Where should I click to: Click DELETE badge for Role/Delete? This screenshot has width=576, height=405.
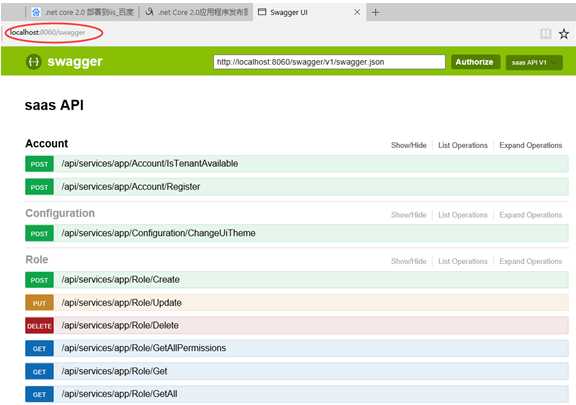(x=39, y=326)
